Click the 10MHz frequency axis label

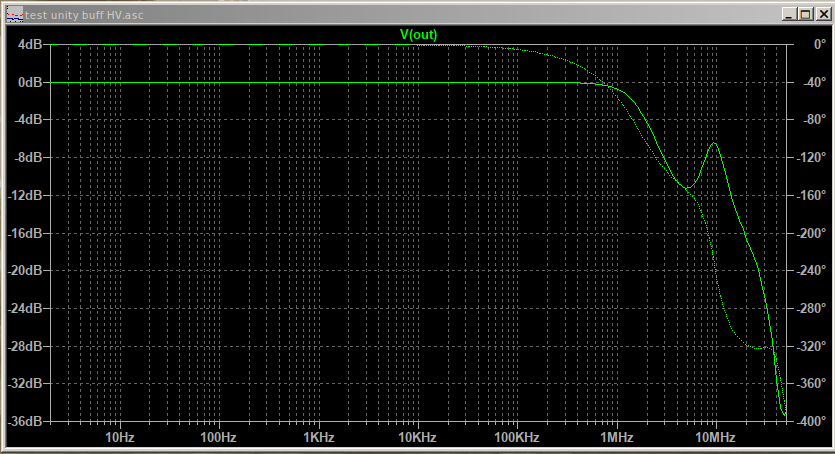(x=715, y=438)
